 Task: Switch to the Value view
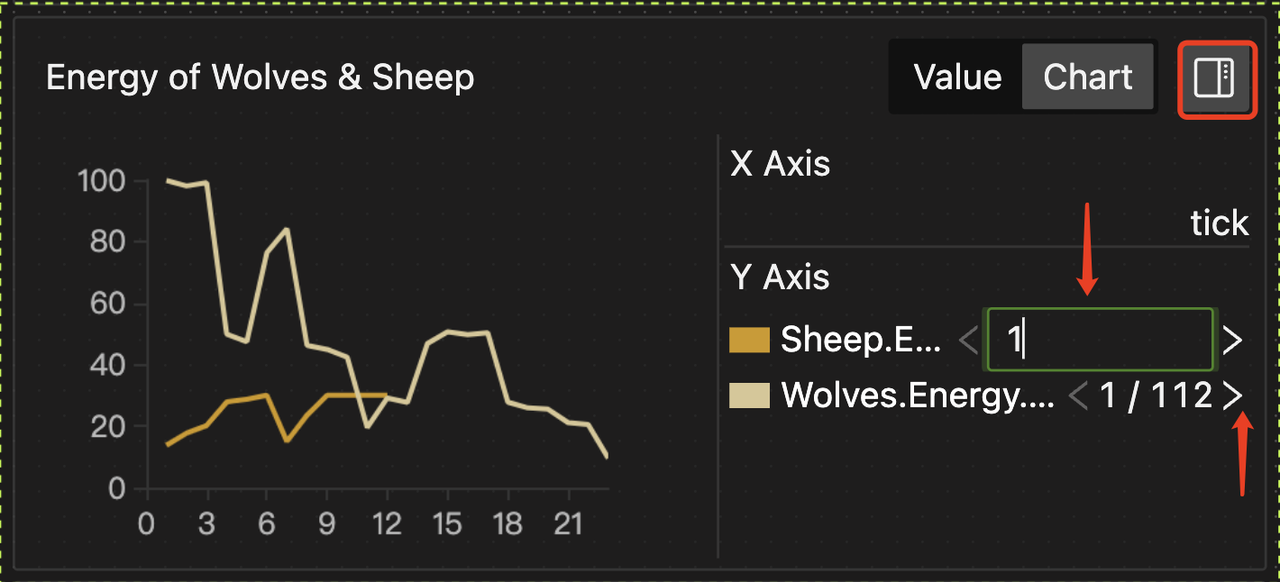957,78
